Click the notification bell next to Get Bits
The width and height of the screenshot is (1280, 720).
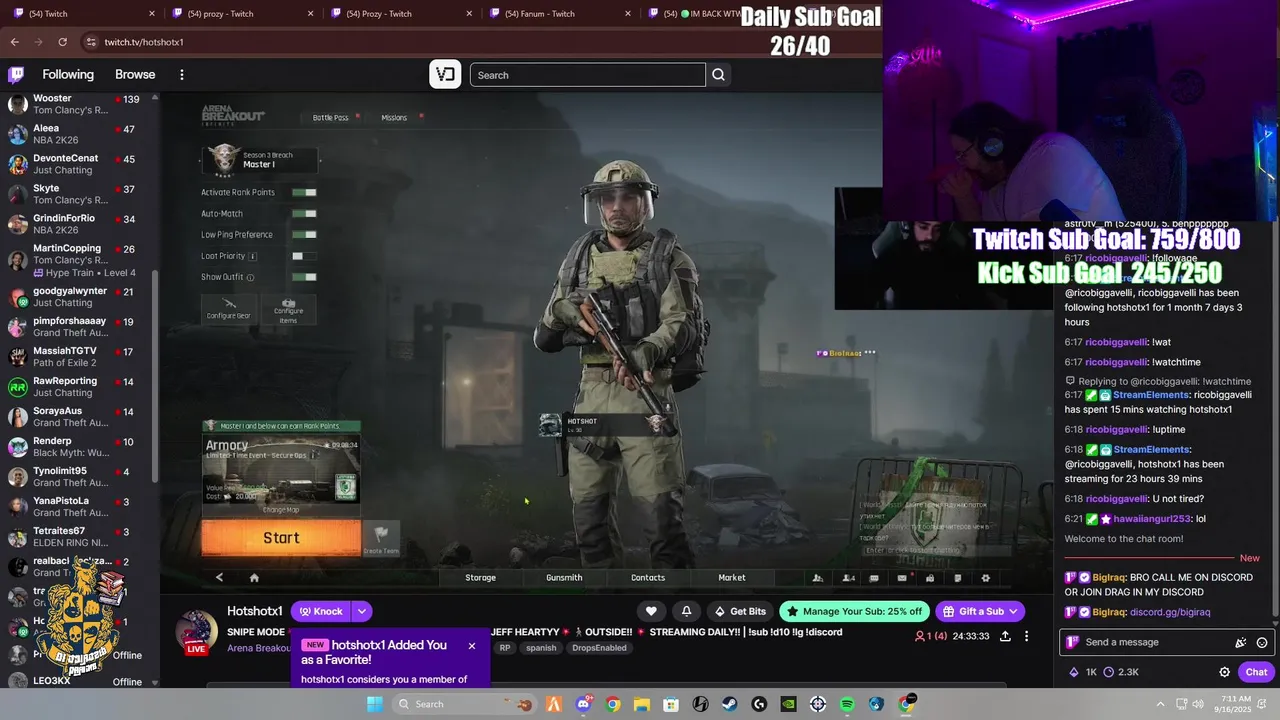tap(686, 611)
